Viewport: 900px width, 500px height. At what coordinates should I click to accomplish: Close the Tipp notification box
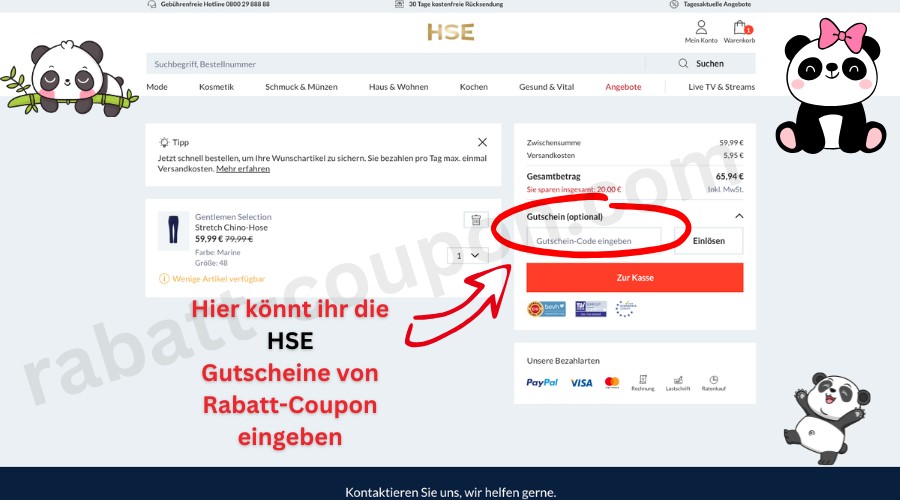click(x=482, y=143)
